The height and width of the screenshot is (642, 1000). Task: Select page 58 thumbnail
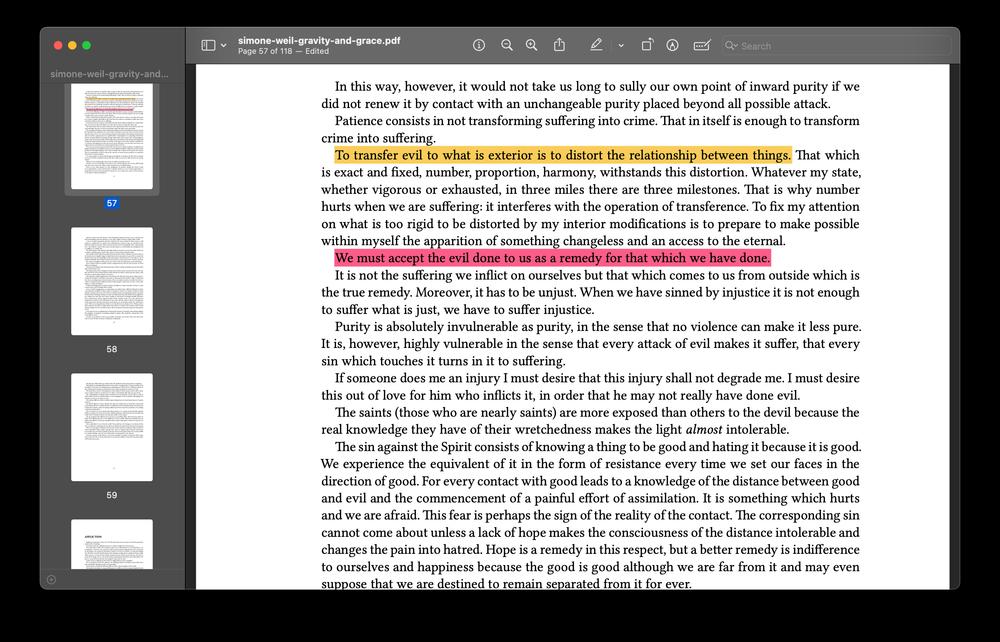pyautogui.click(x=112, y=281)
